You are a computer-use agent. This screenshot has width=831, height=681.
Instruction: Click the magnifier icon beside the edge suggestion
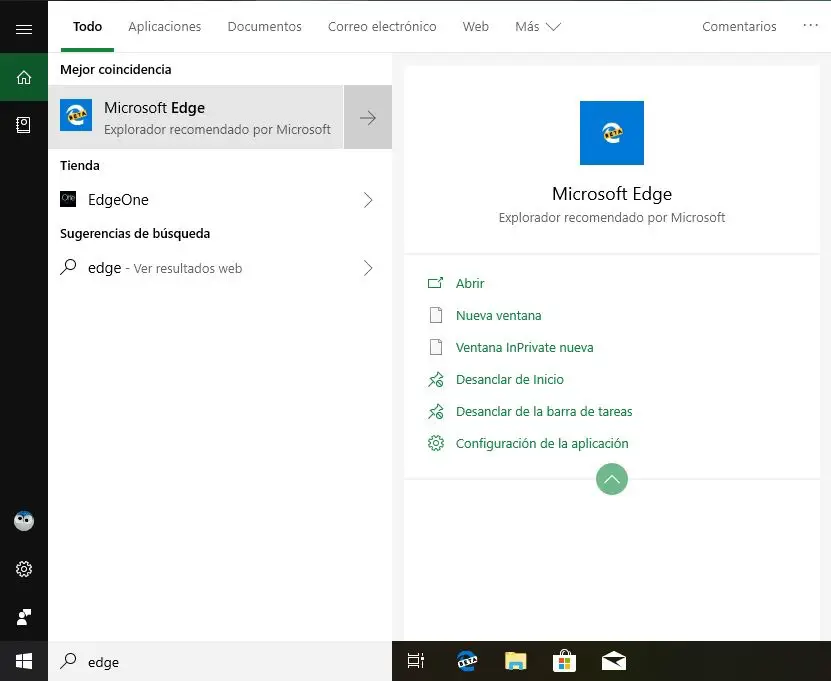[68, 267]
